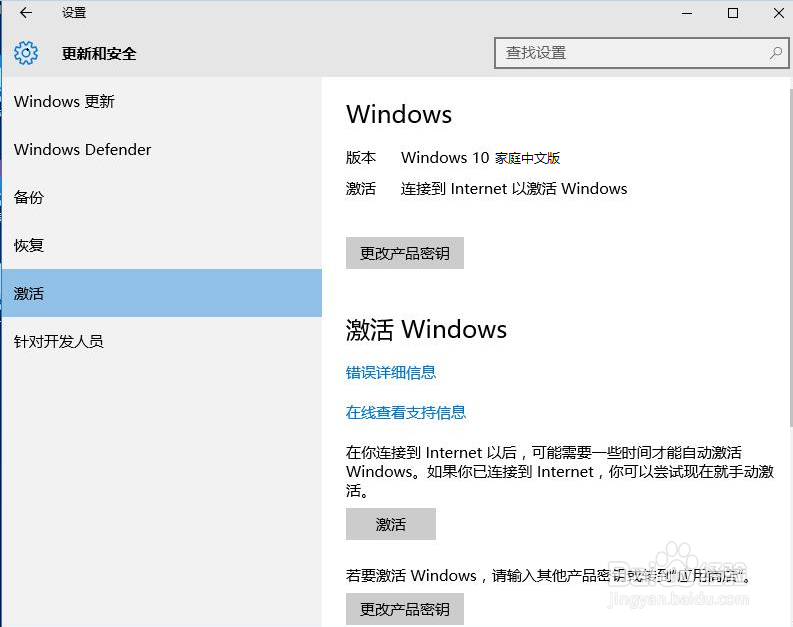Maximize the settings window

coord(732,13)
